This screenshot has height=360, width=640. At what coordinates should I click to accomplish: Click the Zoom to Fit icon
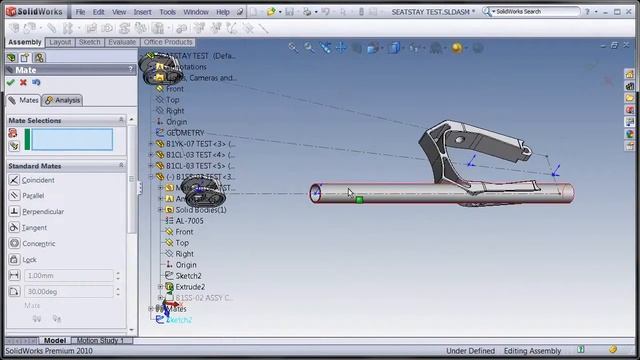coord(293,48)
